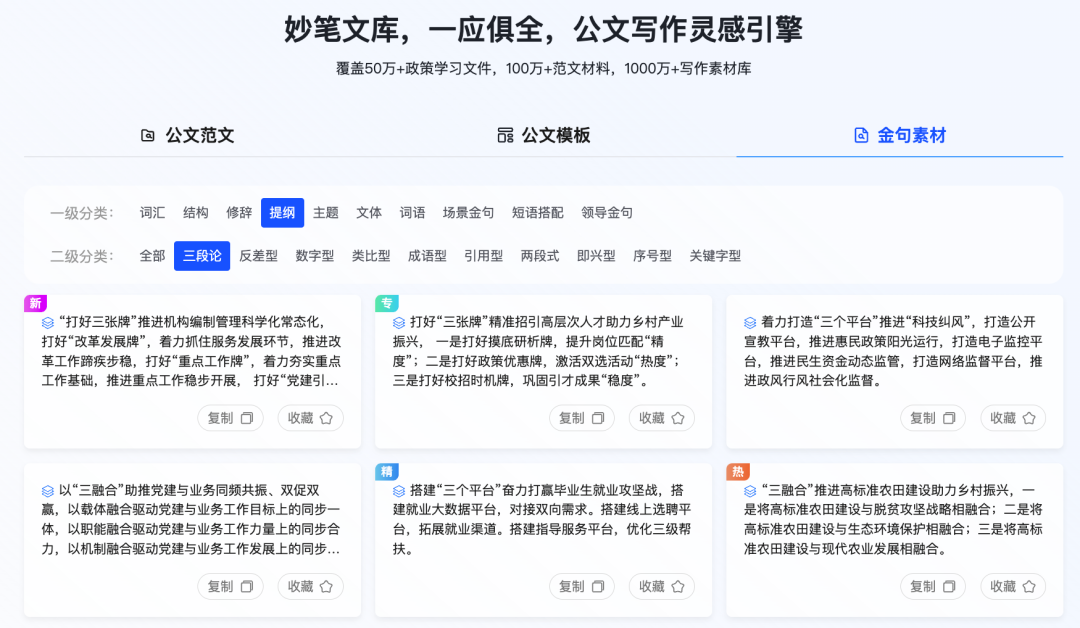The width and height of the screenshot is (1080, 628).
Task: Click the star icon inside the 收藏 button
Action: (x=327, y=418)
